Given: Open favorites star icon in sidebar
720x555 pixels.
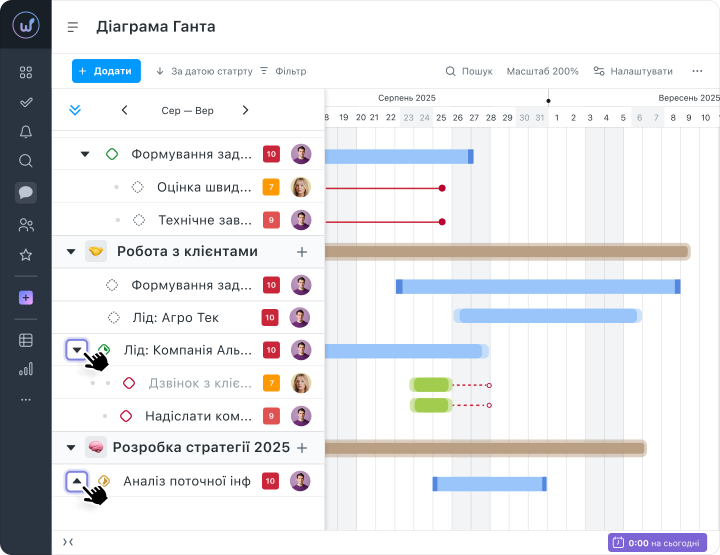Looking at the screenshot, I should coord(26,255).
